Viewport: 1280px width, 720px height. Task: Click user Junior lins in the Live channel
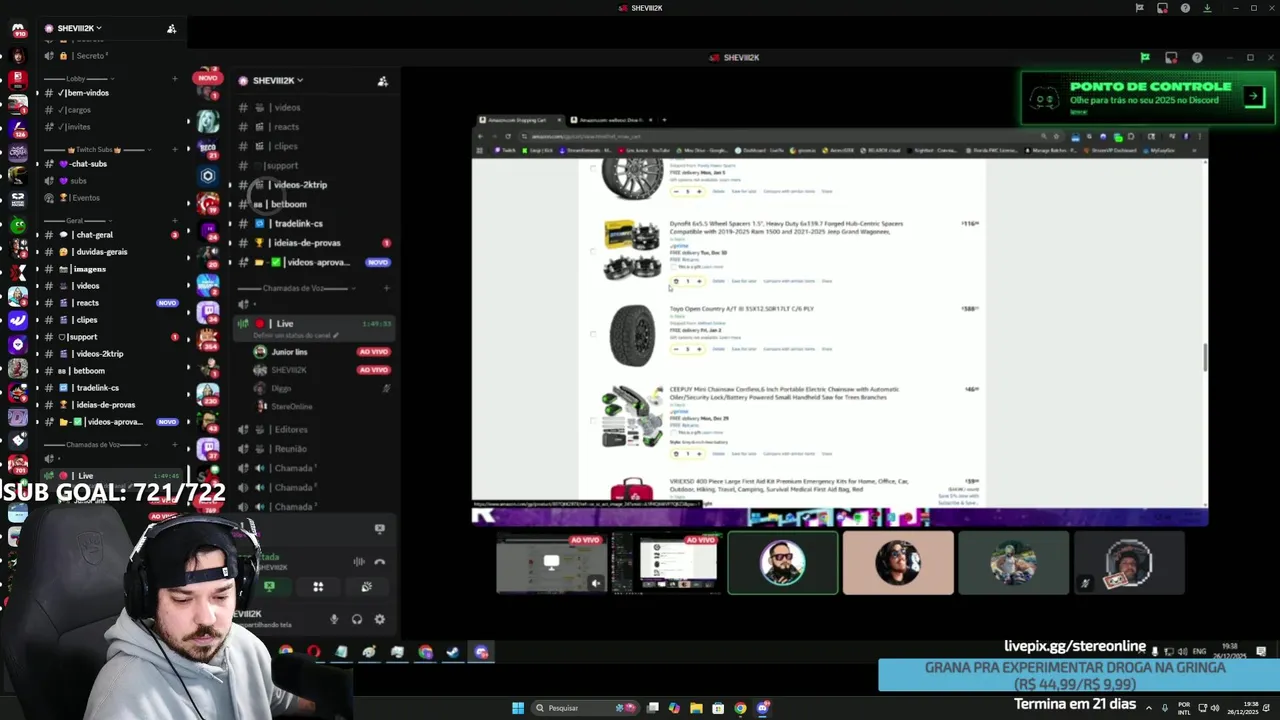pyautogui.click(x=289, y=352)
